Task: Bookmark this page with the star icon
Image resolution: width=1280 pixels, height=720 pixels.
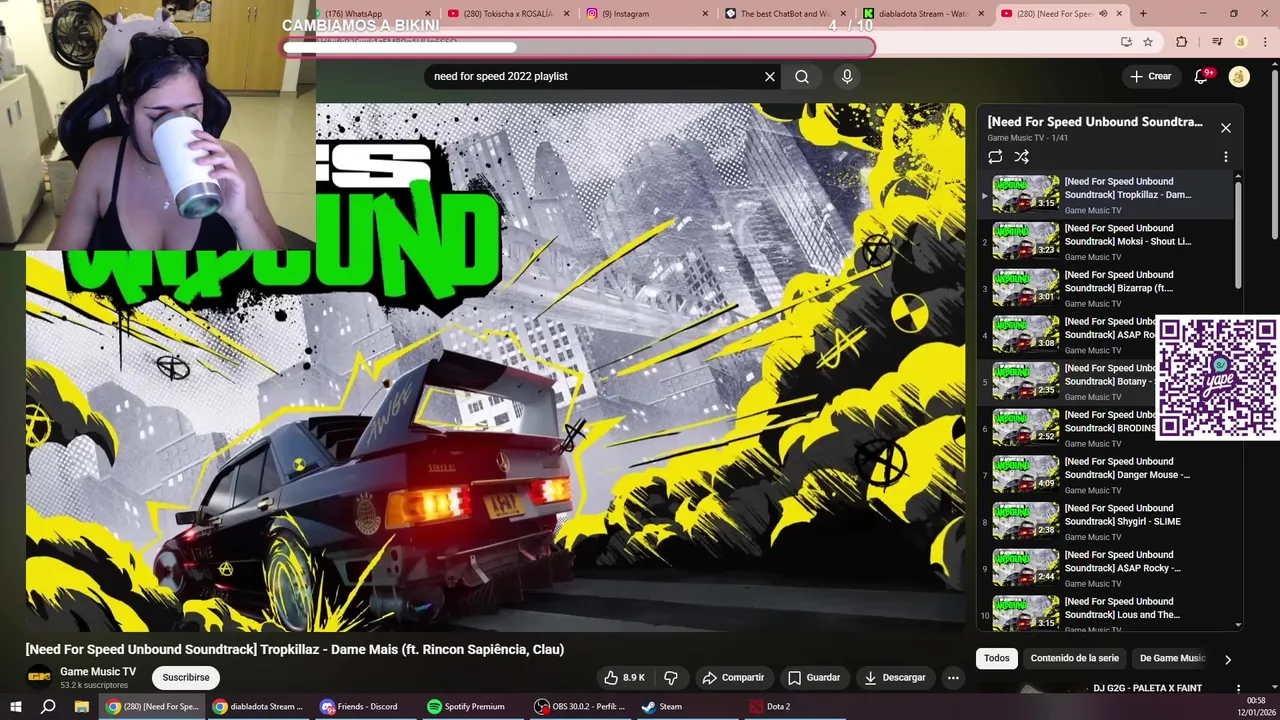Action: (1148, 42)
